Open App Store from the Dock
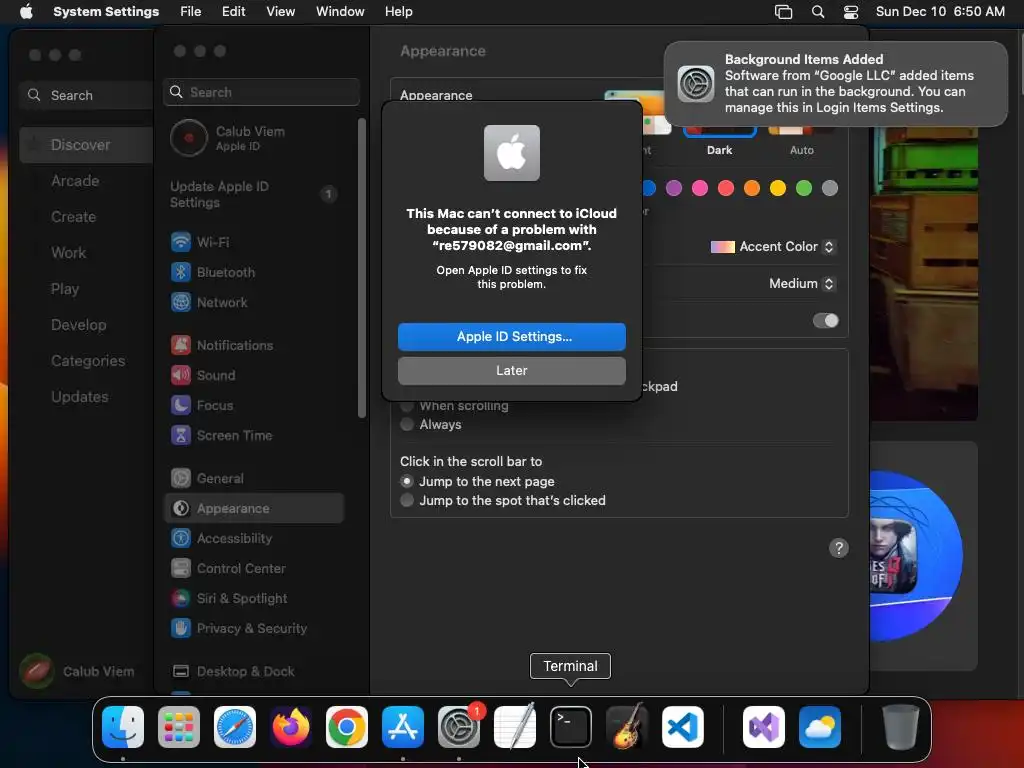1024x768 pixels. point(403,726)
